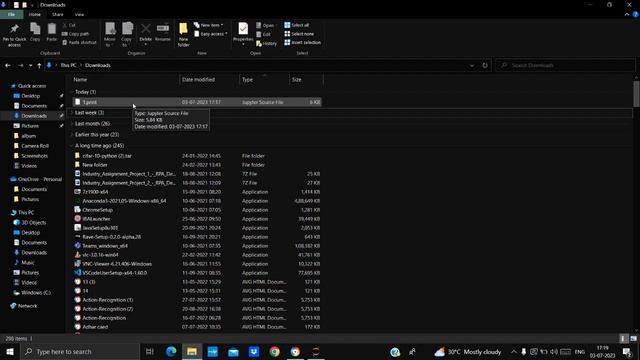The image size is (640, 360).
Task: Open the File ribbon tab
Action: (x=11, y=14)
